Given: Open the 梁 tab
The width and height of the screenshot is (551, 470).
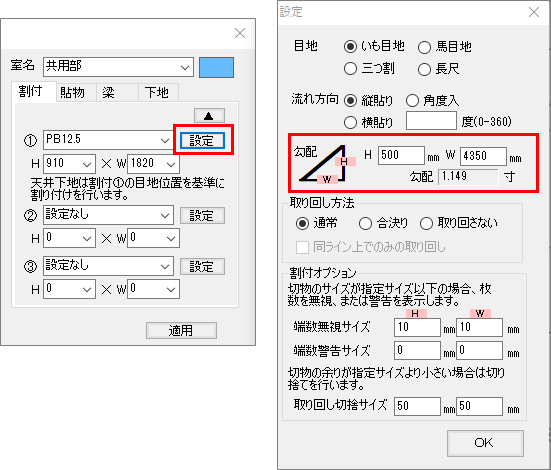Looking at the screenshot, I should [x=109, y=92].
